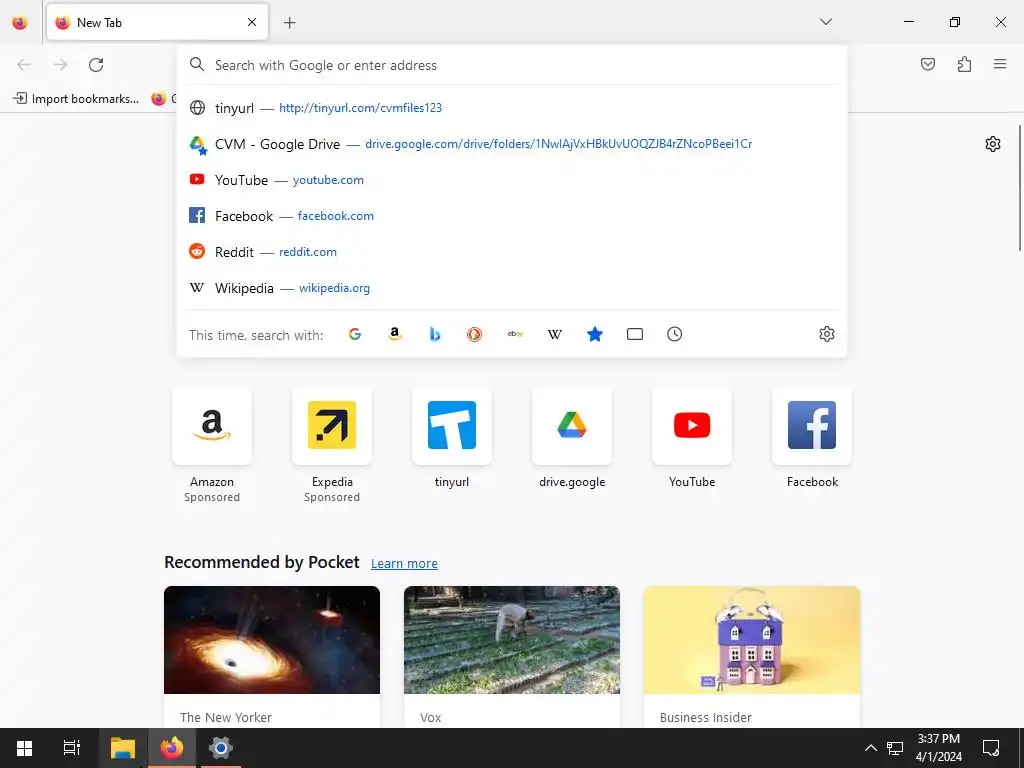Save to Pocket icon in toolbar
This screenshot has width=1024, height=768.
pos(928,64)
